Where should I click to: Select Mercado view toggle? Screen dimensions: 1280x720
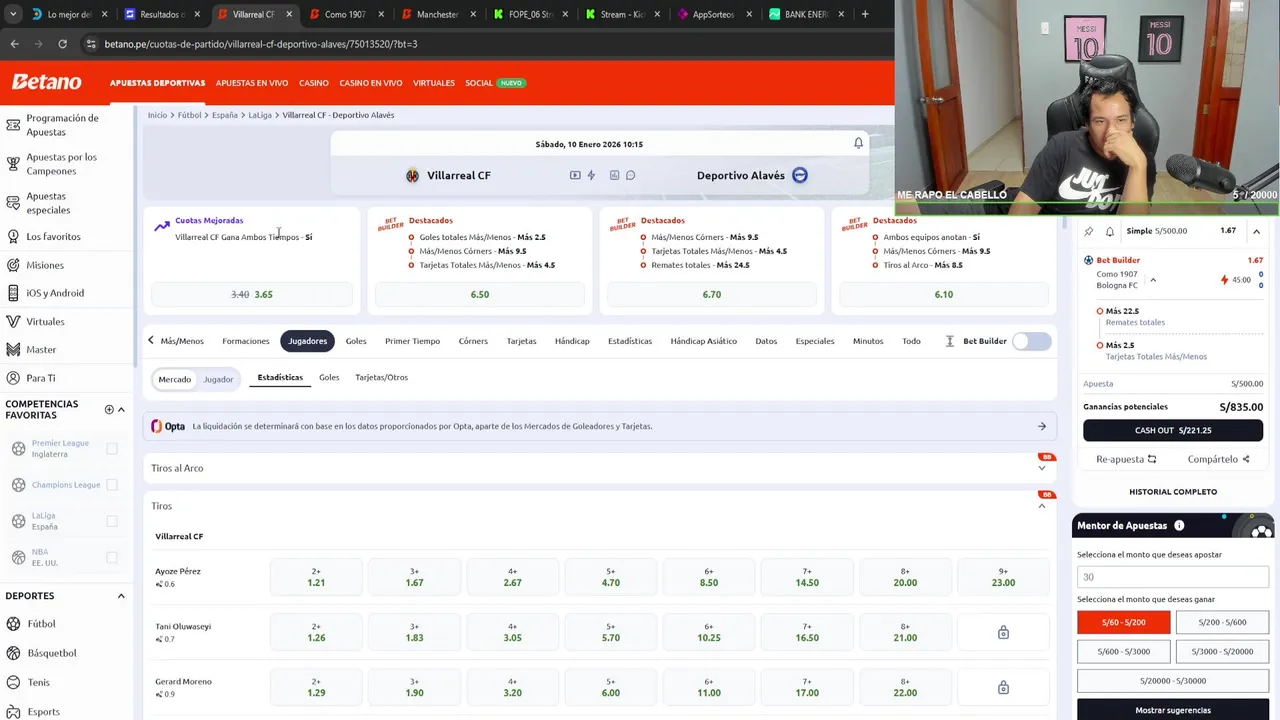pos(174,379)
